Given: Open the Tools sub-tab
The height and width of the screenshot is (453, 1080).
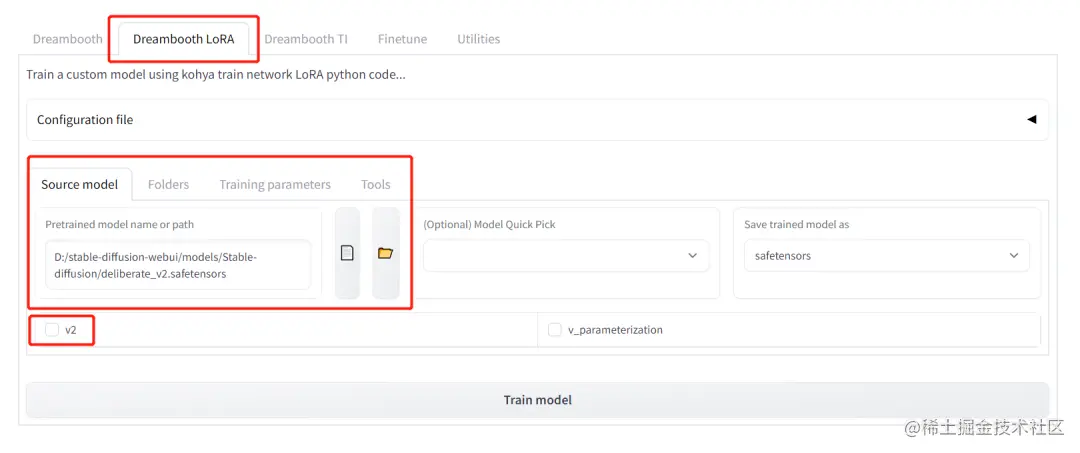Looking at the screenshot, I should tap(375, 185).
